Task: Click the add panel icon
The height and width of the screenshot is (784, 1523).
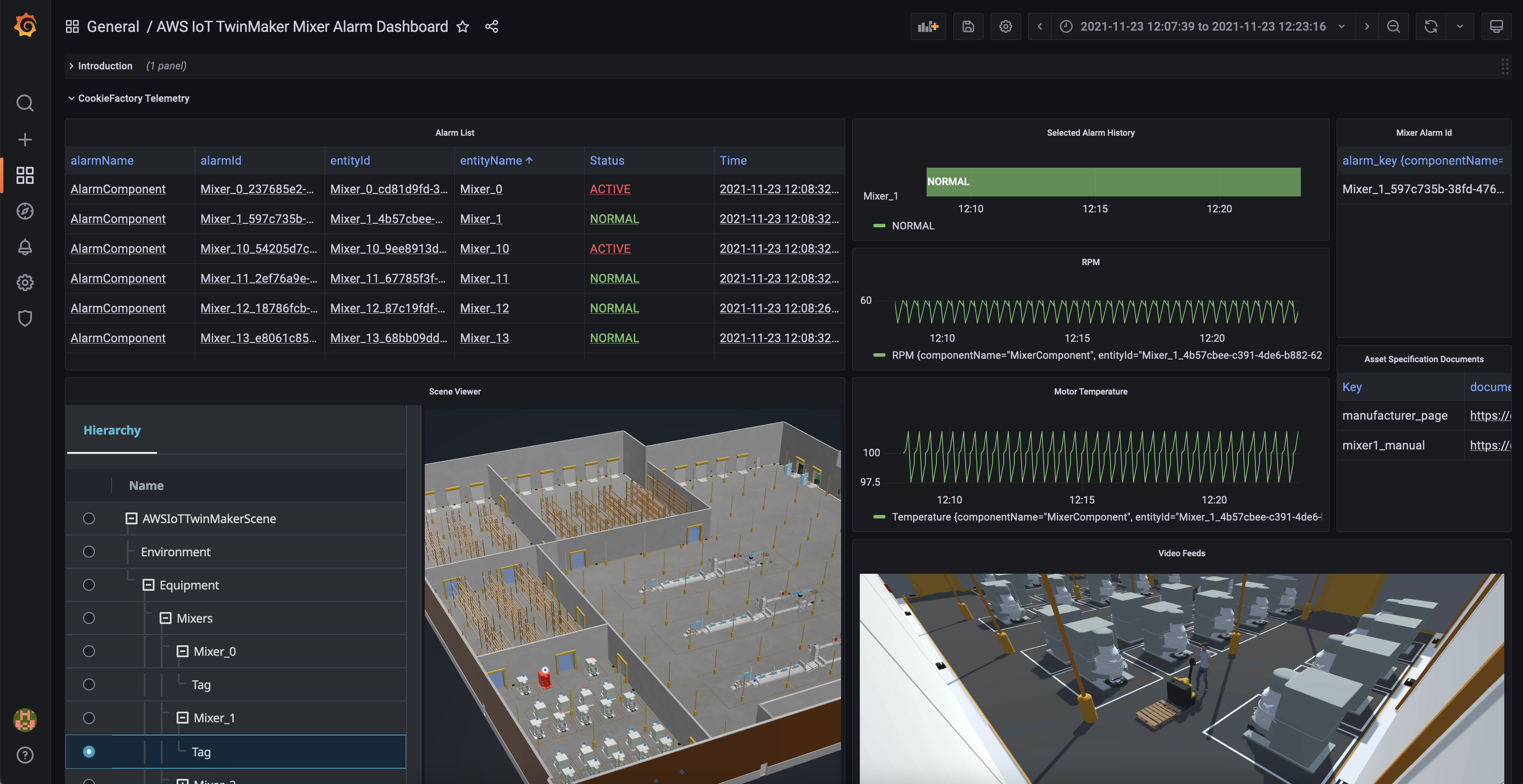Action: point(928,26)
